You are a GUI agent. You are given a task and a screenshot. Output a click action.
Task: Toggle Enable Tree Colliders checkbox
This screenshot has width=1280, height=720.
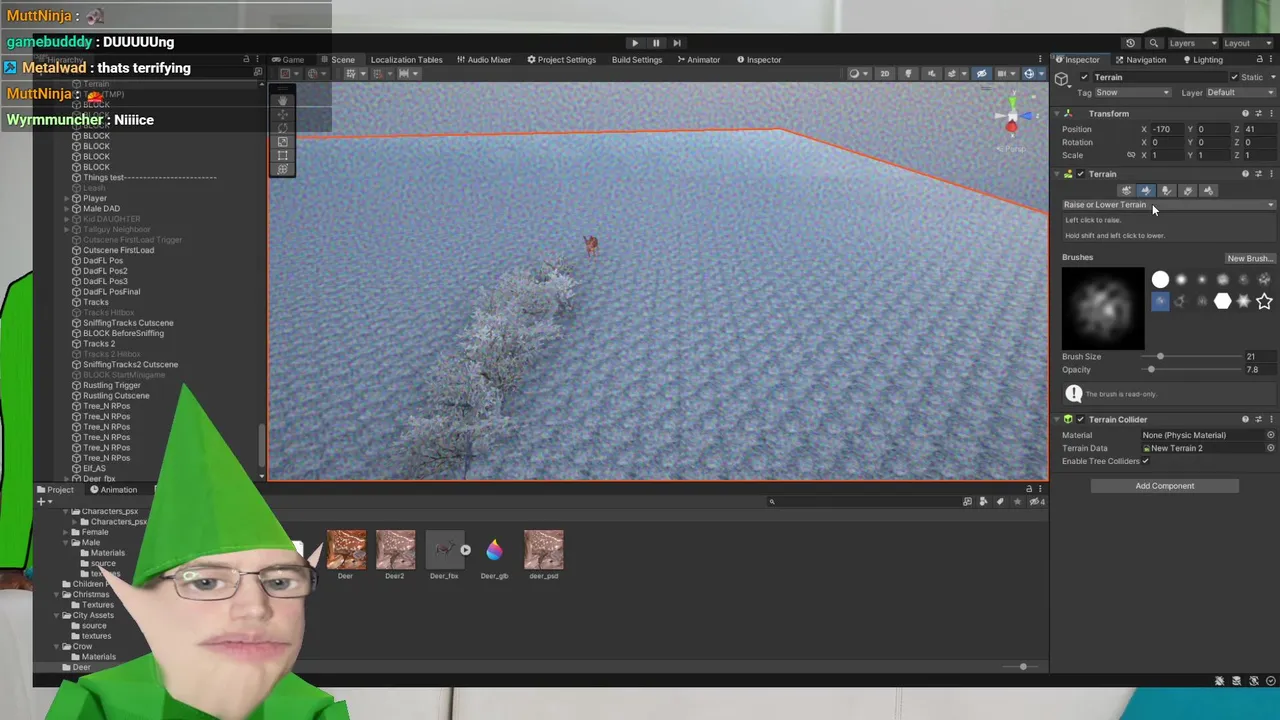coord(1145,462)
